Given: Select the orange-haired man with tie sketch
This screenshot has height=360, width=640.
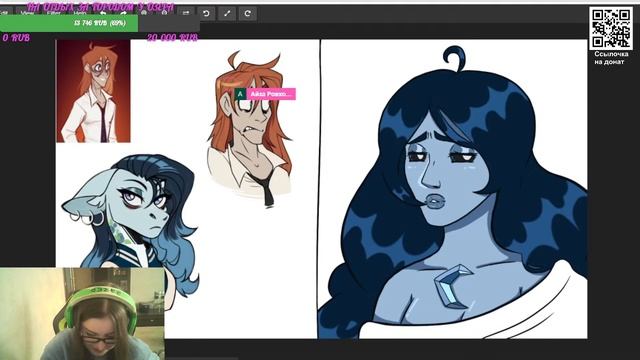Looking at the screenshot, I should [251, 129].
